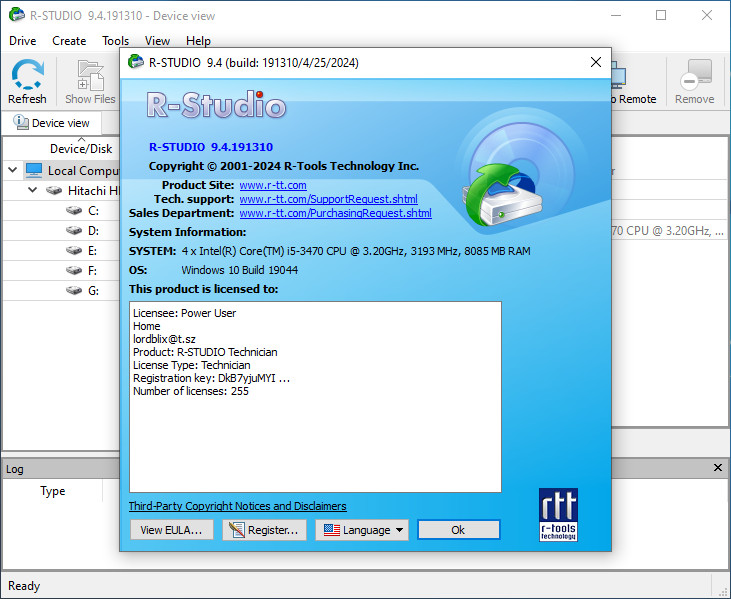Image resolution: width=731 pixels, height=599 pixels.
Task: Collapse the Local Computer tree node
Action: pyautogui.click(x=13, y=170)
